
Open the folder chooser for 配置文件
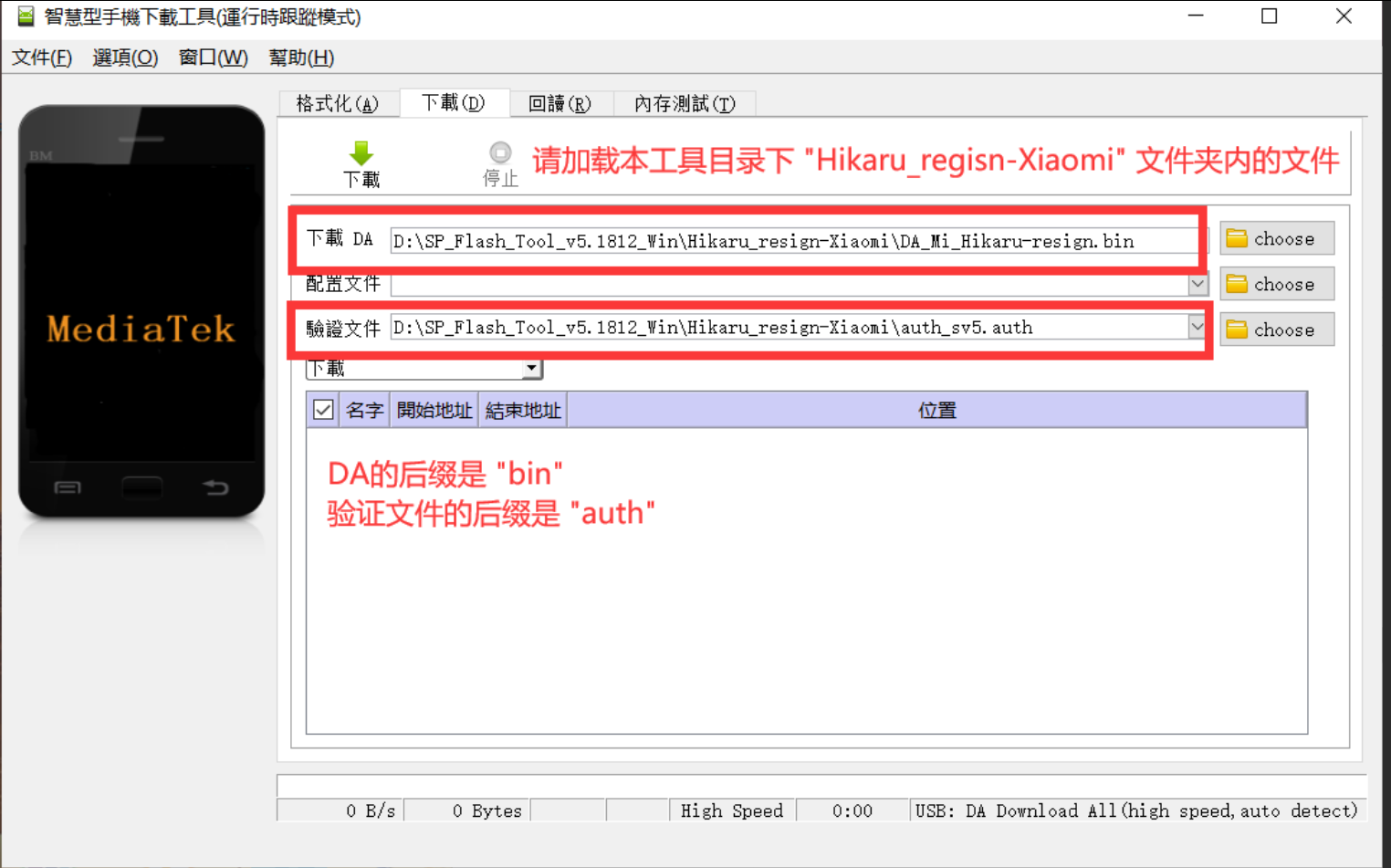point(1276,283)
